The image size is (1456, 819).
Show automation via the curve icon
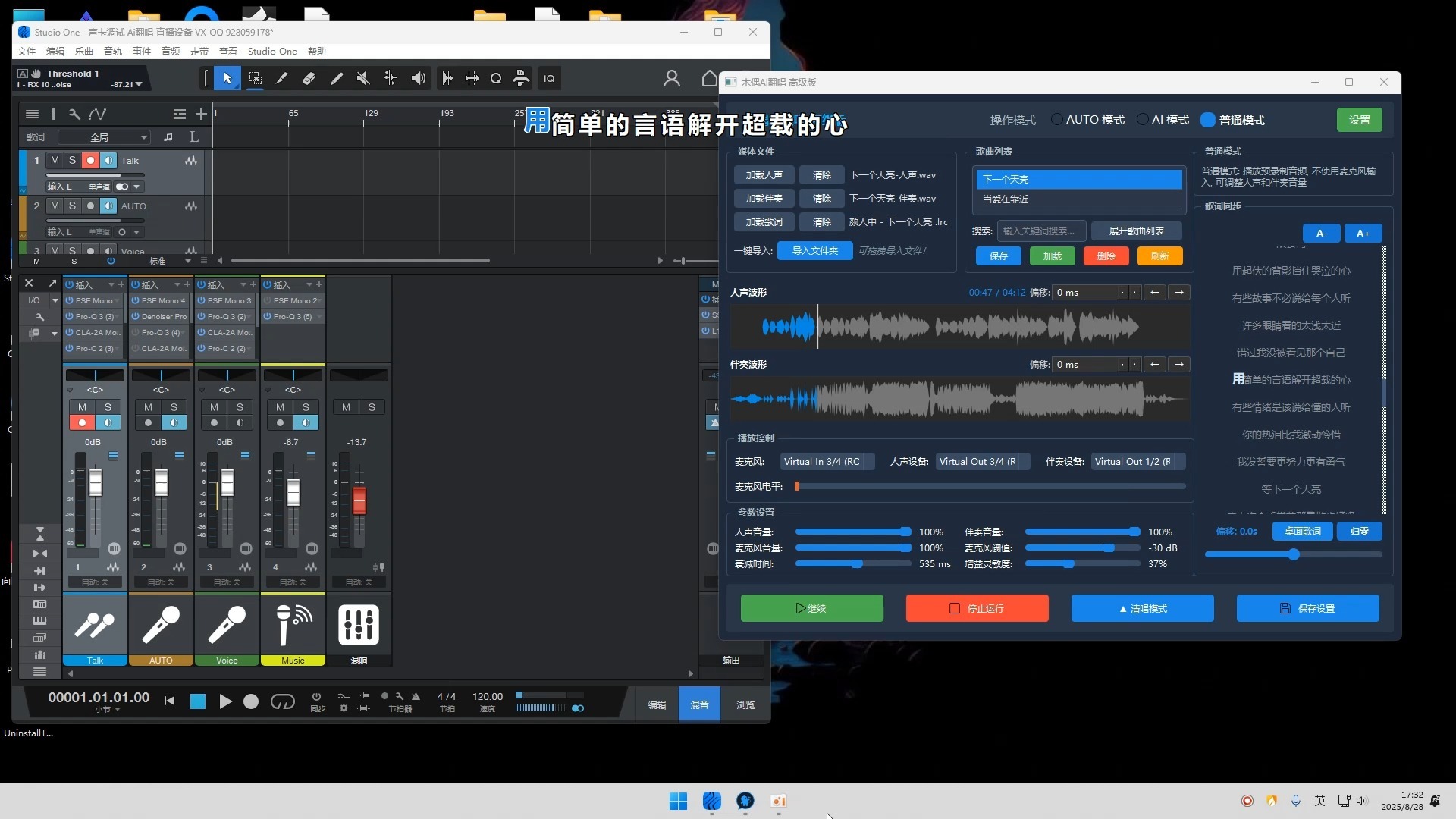coord(97,114)
